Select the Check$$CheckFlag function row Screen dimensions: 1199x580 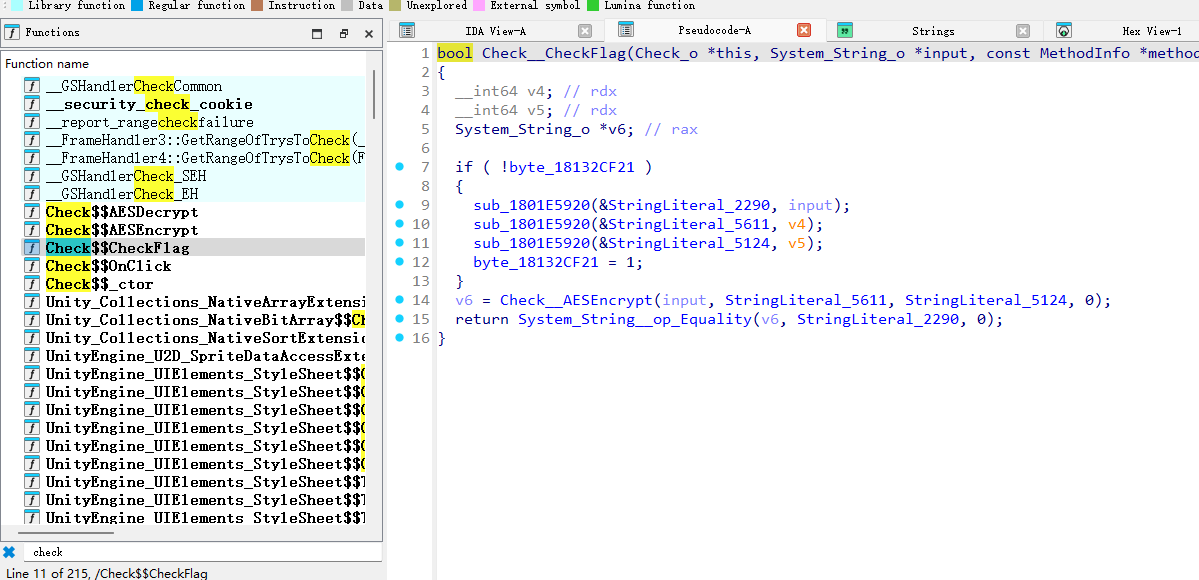tap(193, 247)
